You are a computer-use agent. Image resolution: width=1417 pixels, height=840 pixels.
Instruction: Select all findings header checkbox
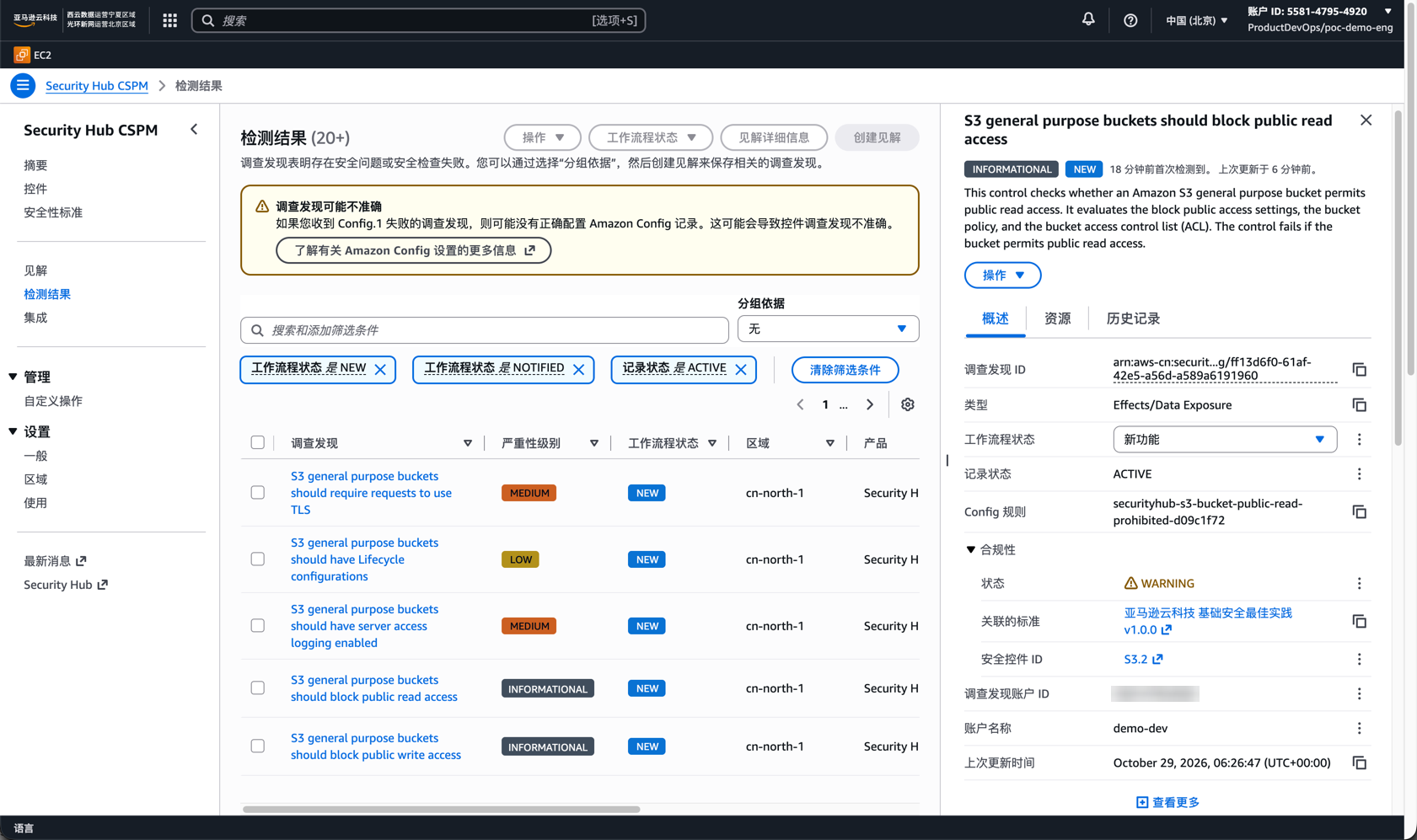coord(258,442)
